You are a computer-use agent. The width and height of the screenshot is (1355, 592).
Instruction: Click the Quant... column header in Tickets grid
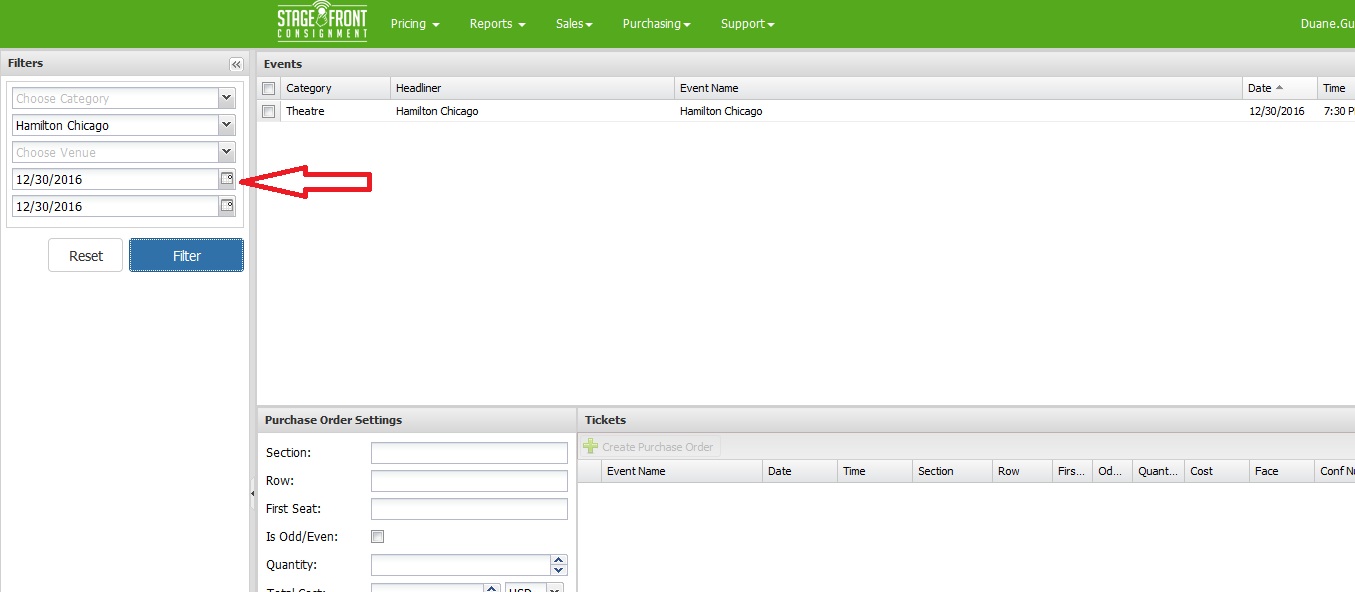[x=1158, y=471]
